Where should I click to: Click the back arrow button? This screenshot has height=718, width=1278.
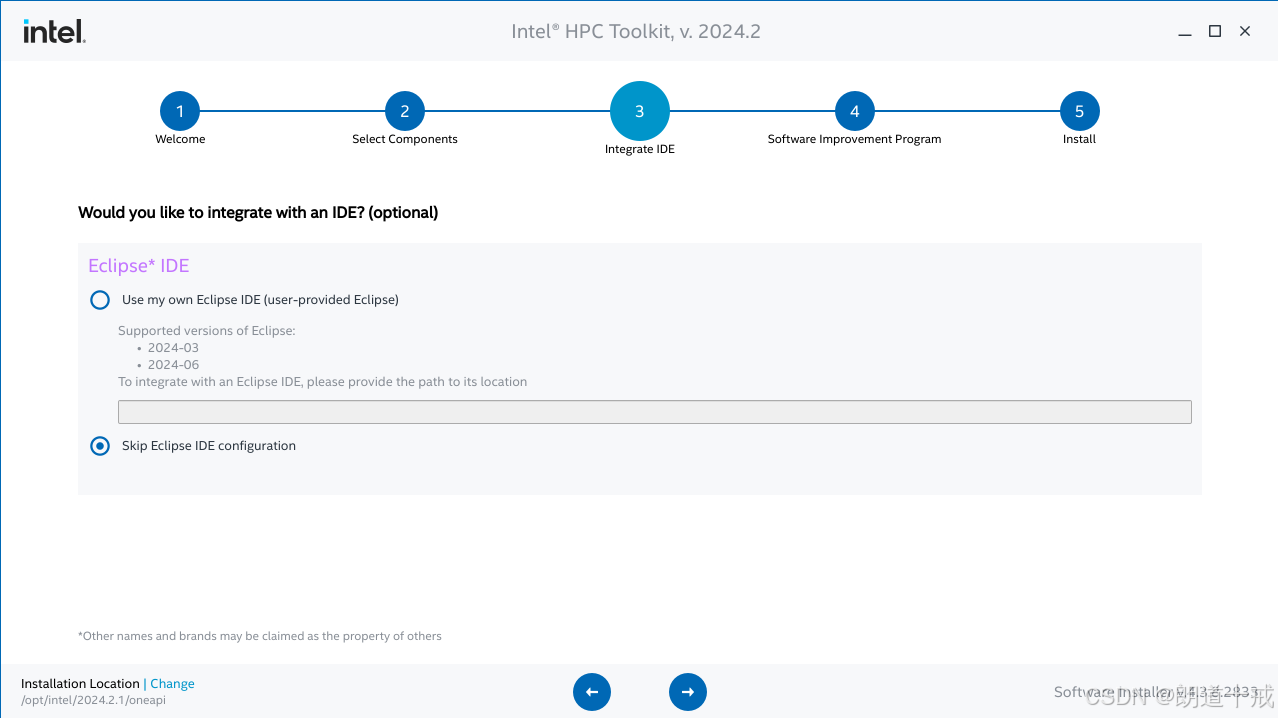coord(592,692)
